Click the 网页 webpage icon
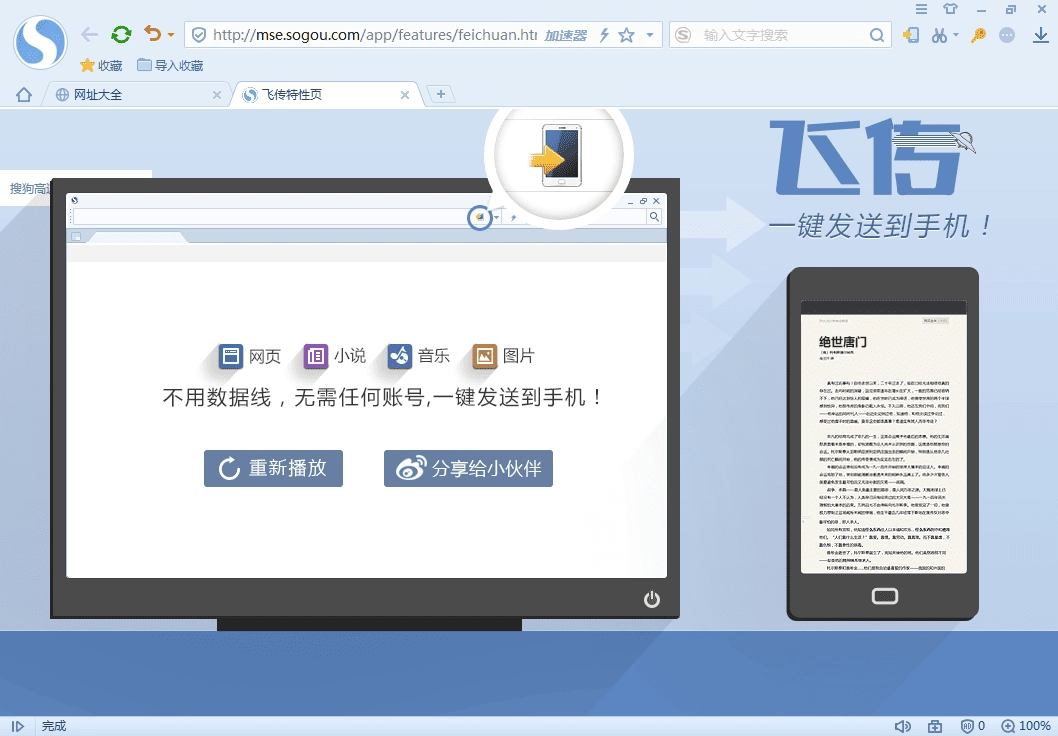The width and height of the screenshot is (1058, 736). (x=231, y=356)
